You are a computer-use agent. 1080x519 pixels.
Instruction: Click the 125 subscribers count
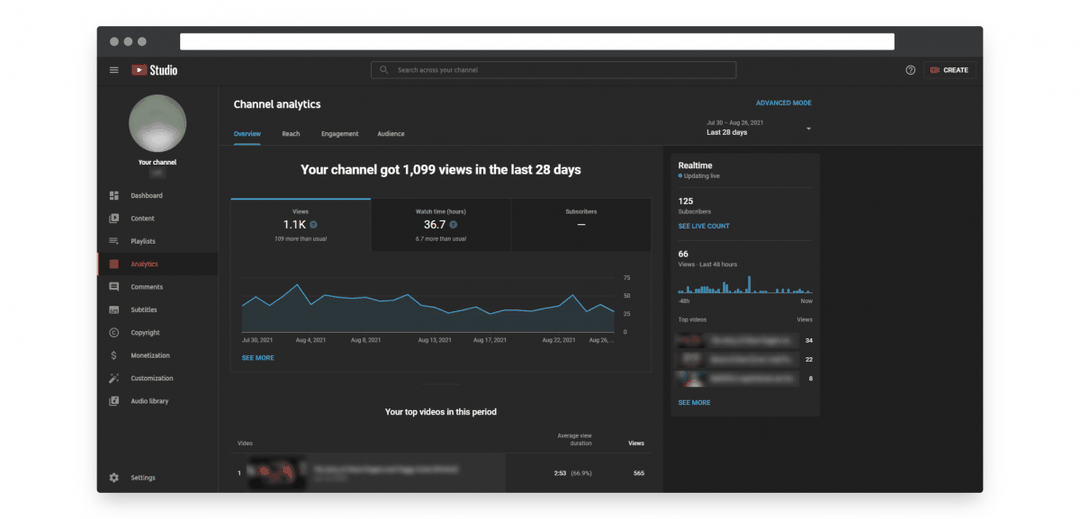pyautogui.click(x=685, y=201)
